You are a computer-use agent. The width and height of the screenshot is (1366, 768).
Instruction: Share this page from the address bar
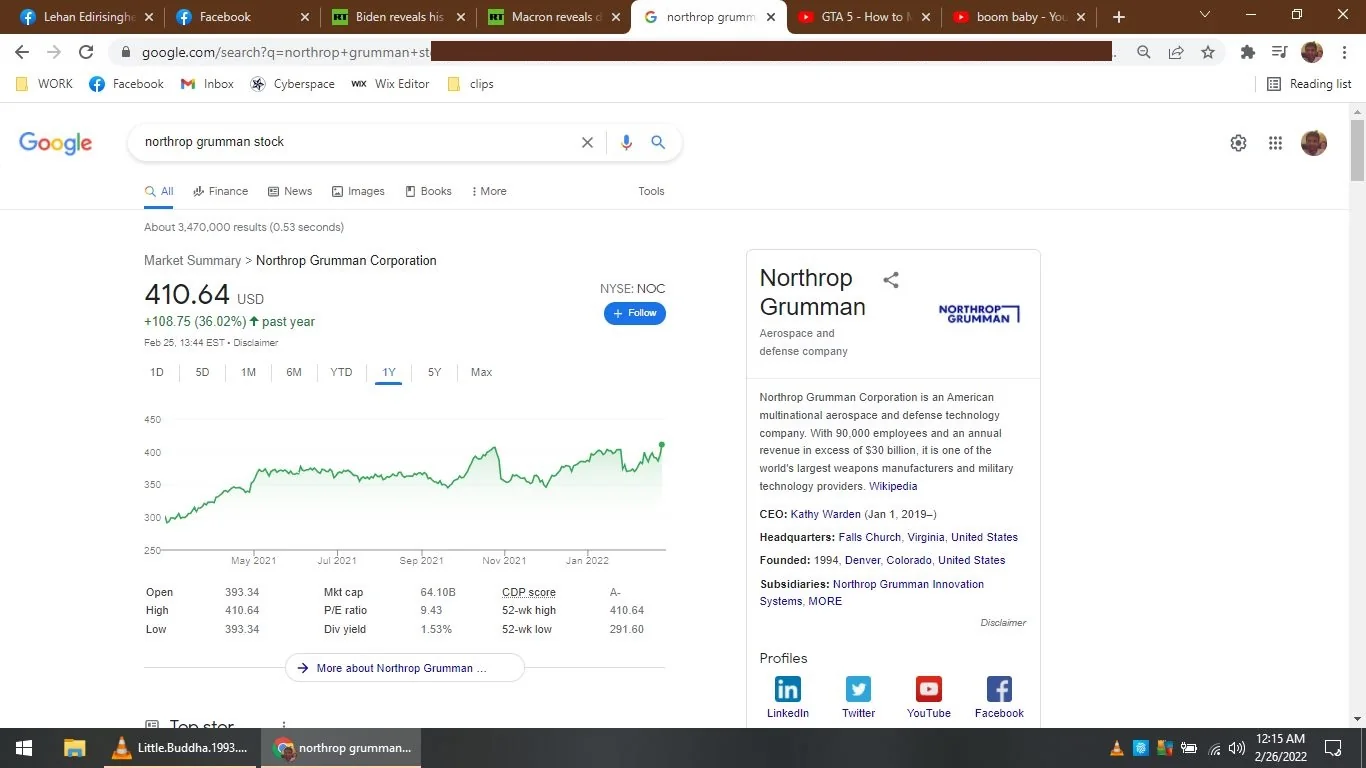pos(1176,52)
